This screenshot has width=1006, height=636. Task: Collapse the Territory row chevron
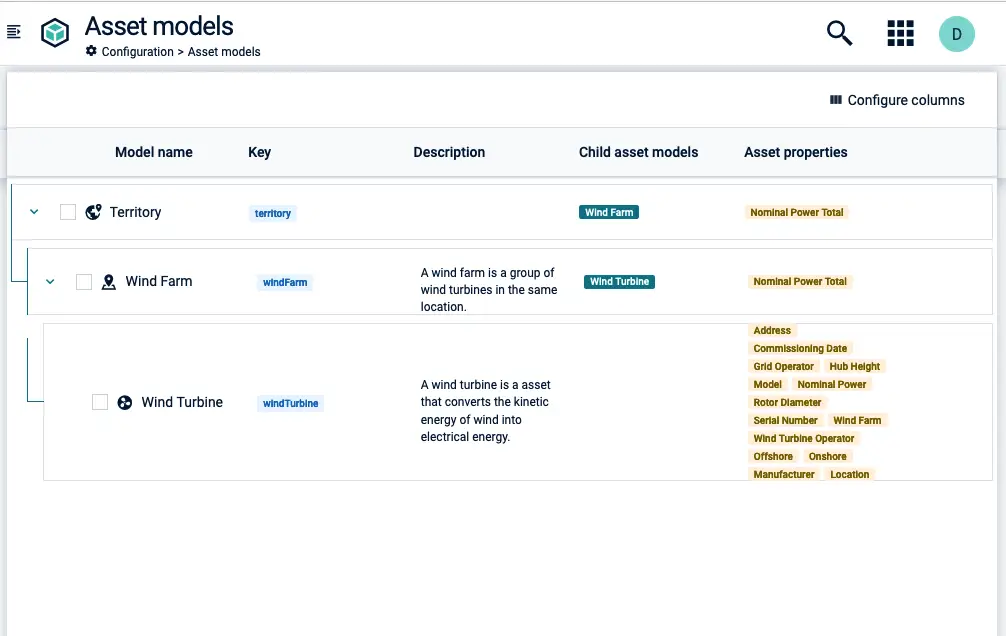[34, 212]
